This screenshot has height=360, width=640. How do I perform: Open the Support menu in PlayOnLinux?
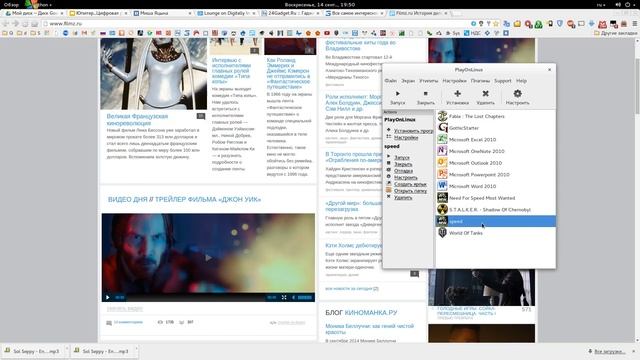tap(502, 81)
